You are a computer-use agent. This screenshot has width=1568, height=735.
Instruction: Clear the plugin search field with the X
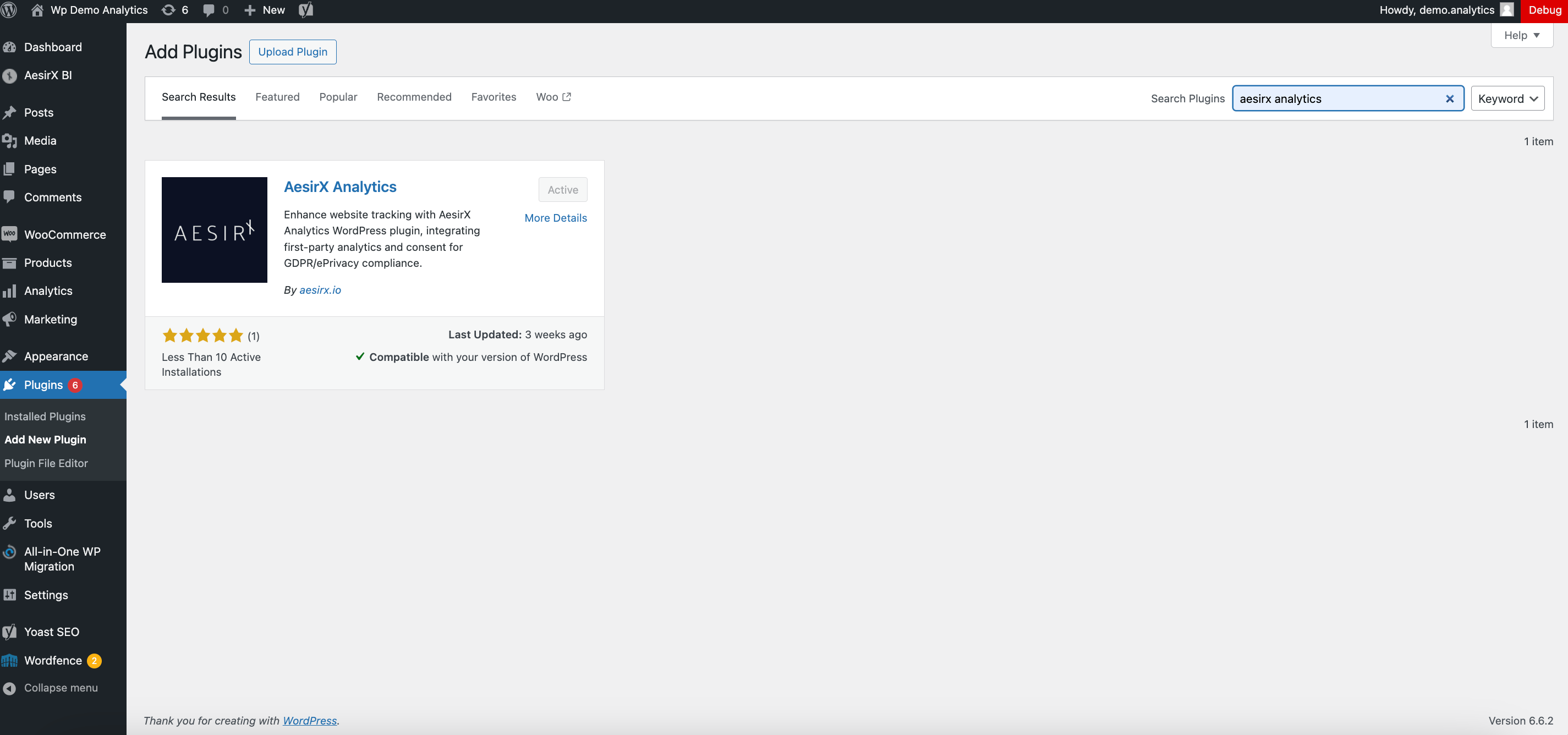point(1450,98)
